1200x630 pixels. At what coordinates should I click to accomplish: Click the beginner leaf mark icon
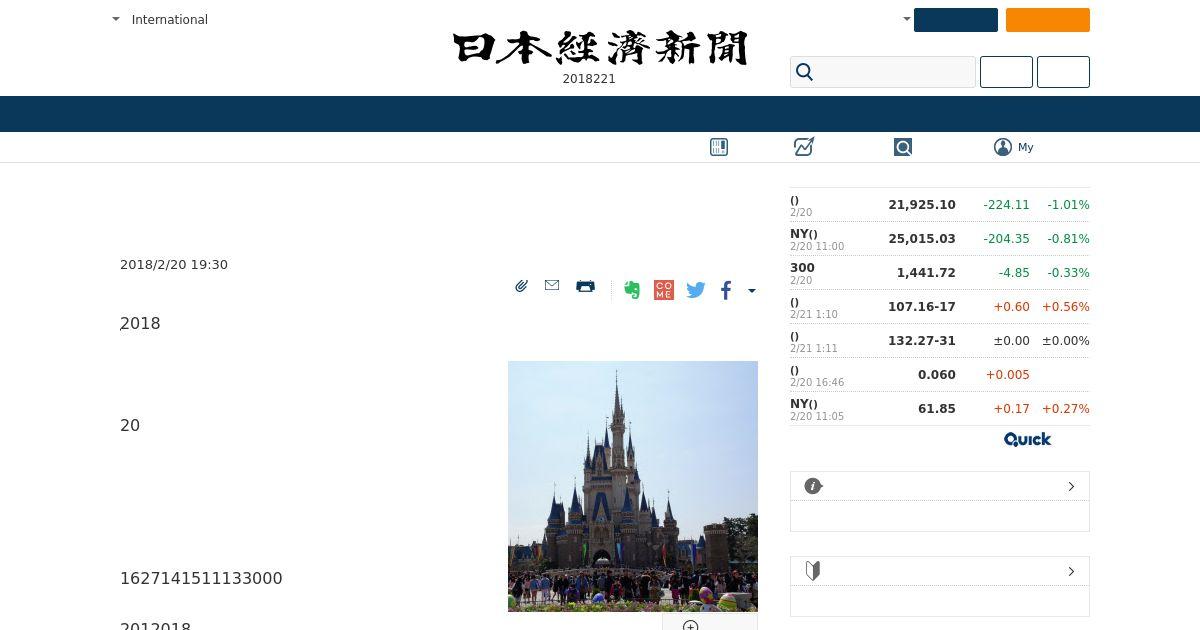813,571
